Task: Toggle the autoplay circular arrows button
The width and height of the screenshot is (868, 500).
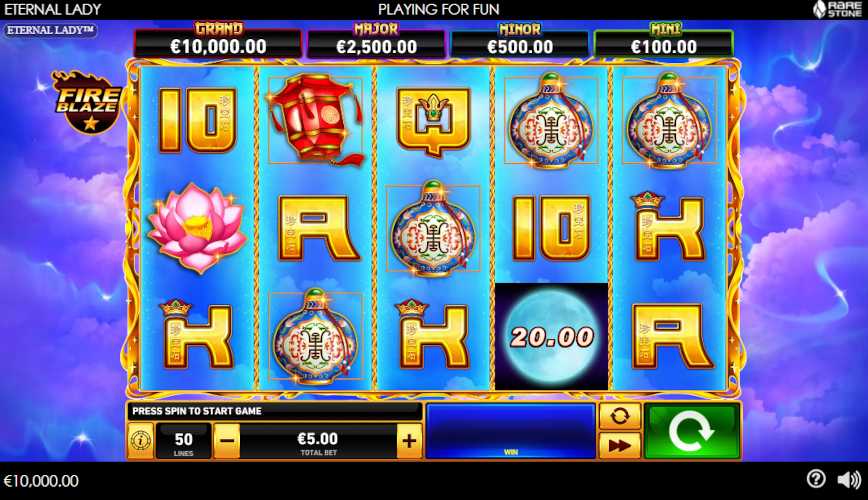Action: 619,416
